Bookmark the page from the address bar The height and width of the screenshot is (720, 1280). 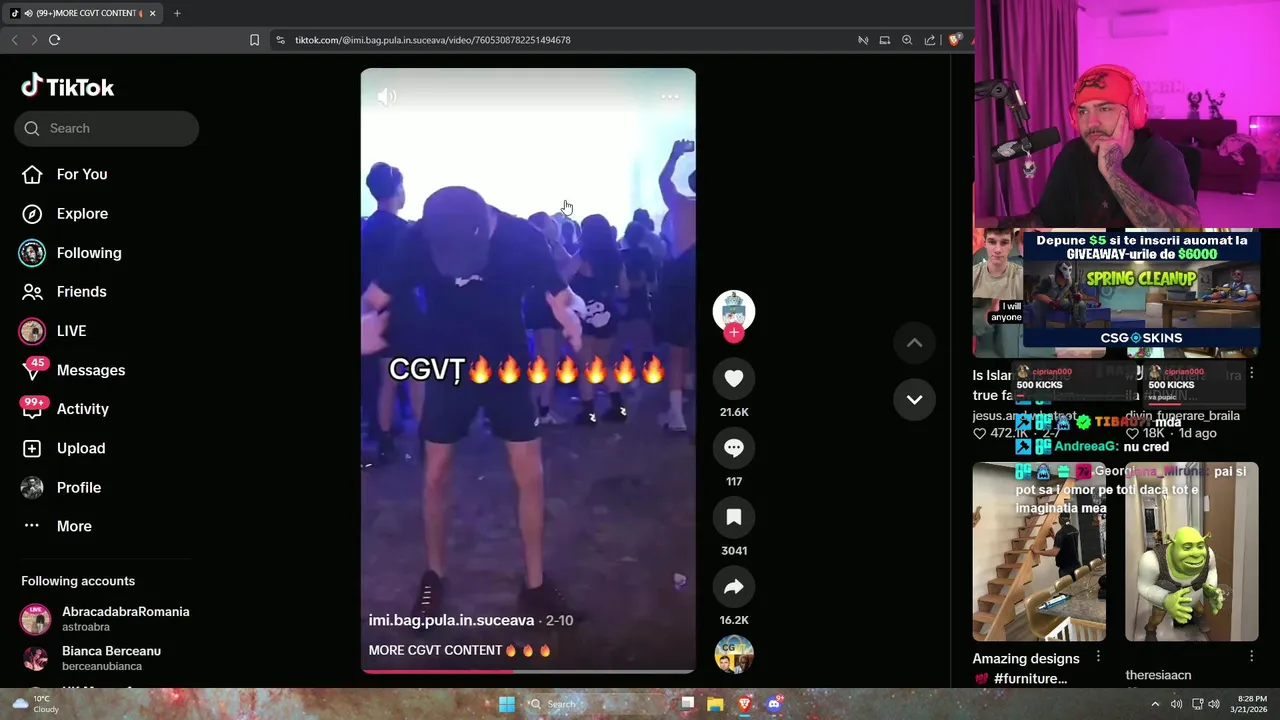point(254,40)
